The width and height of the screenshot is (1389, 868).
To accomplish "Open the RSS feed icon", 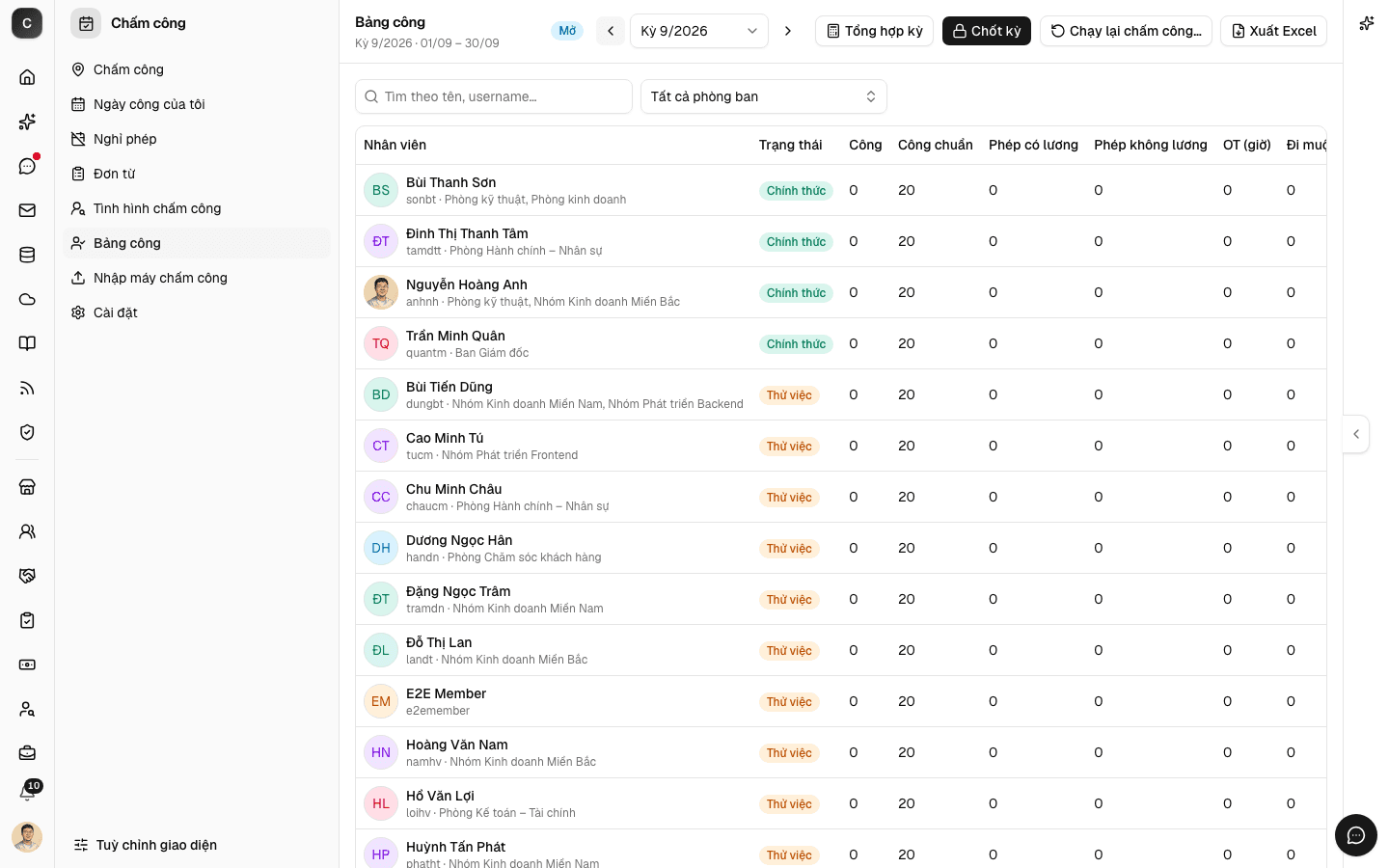I will pyautogui.click(x=27, y=388).
